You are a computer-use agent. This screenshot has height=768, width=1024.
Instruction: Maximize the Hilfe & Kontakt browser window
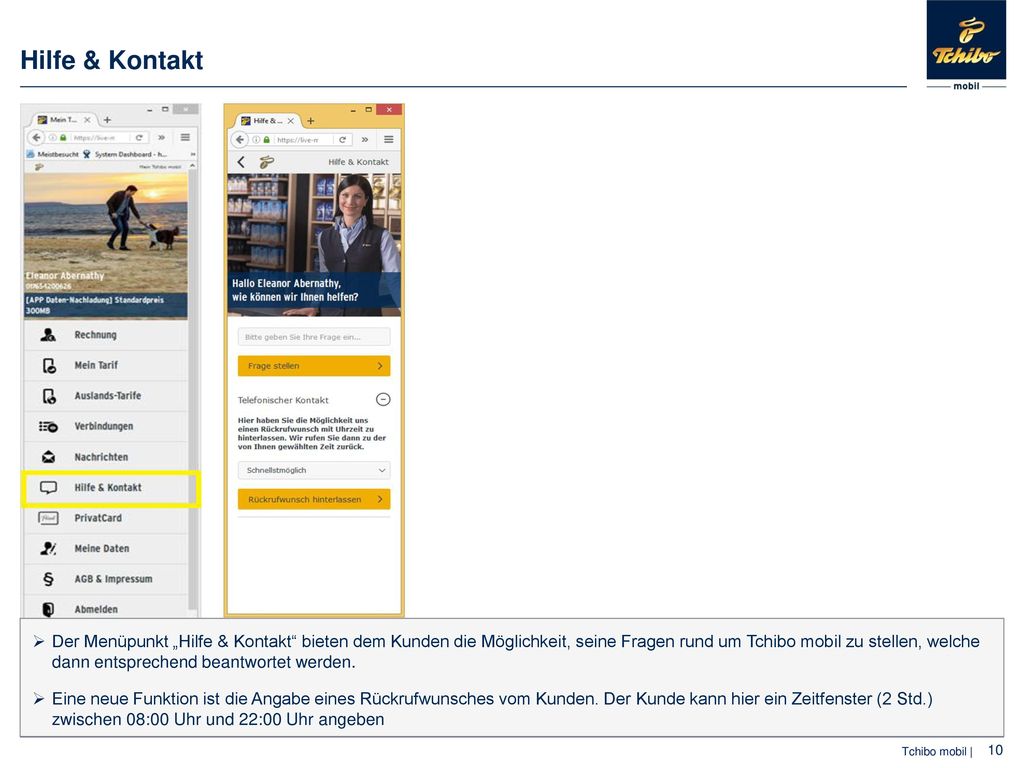(x=368, y=110)
